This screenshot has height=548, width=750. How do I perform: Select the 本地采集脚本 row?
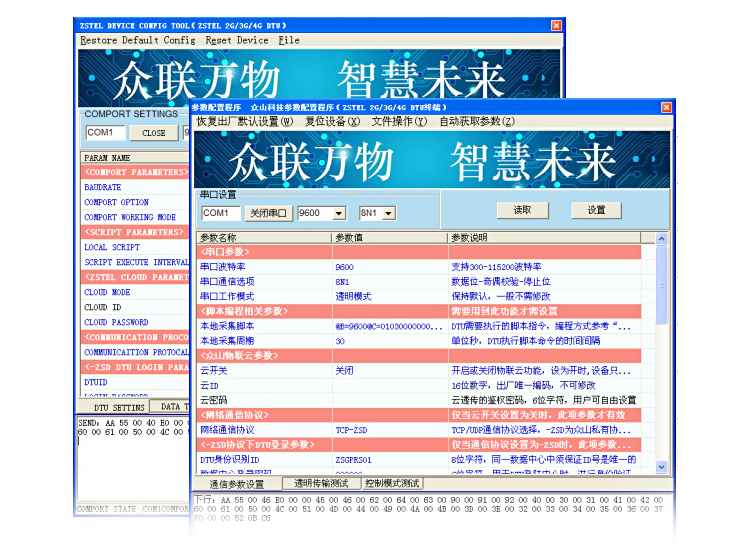click(x=419, y=326)
